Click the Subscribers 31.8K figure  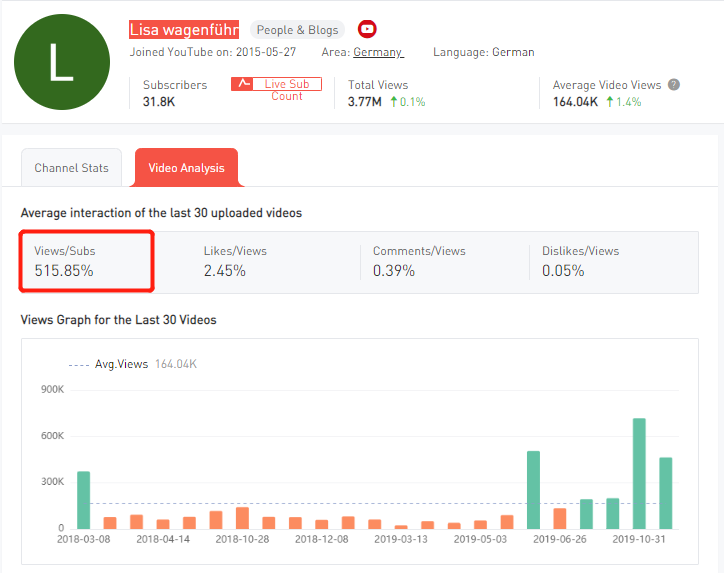point(159,102)
